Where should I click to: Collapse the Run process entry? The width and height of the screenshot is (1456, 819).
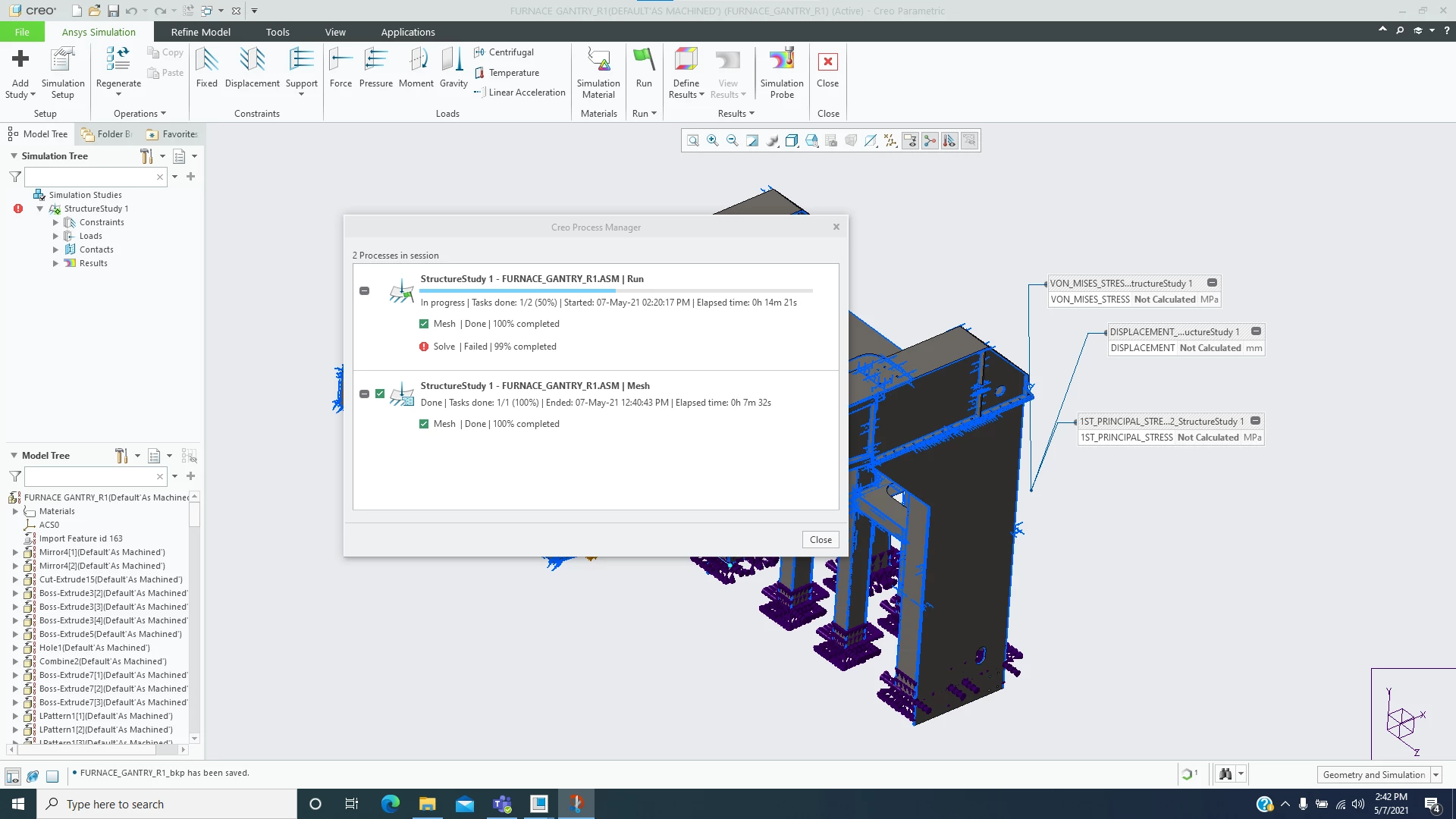tap(365, 291)
